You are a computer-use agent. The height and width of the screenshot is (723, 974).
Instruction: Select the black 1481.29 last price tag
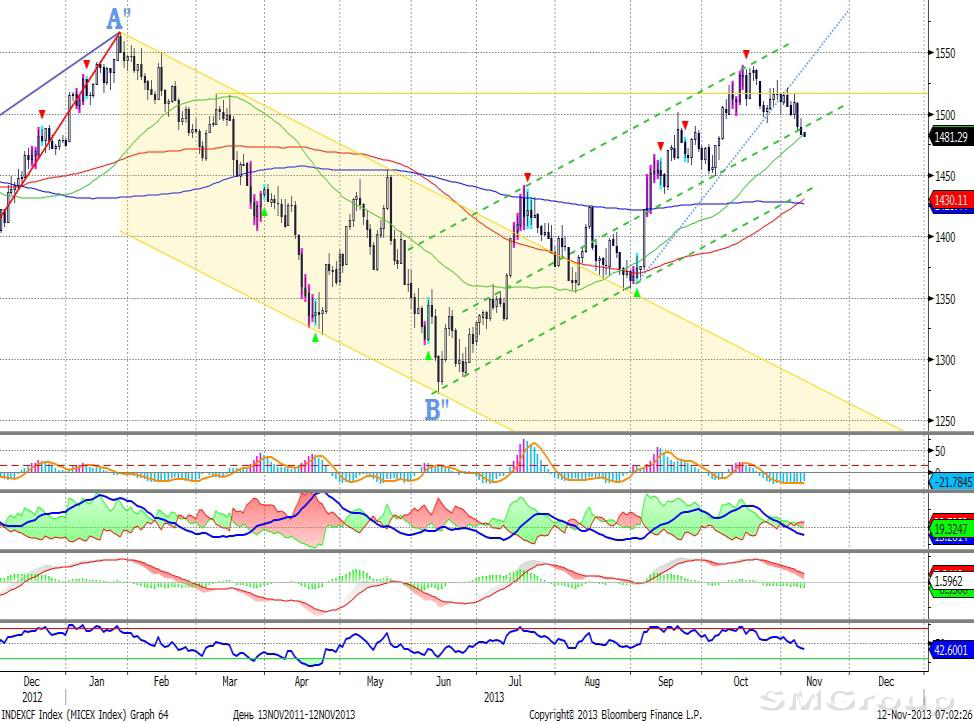(950, 138)
